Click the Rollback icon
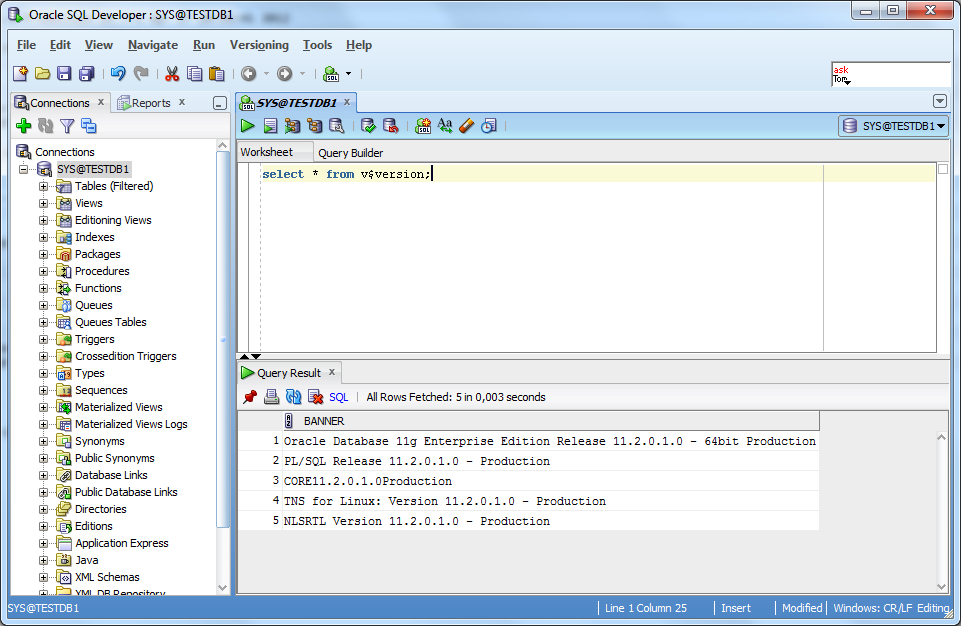Image resolution: width=961 pixels, height=626 pixels. click(390, 126)
